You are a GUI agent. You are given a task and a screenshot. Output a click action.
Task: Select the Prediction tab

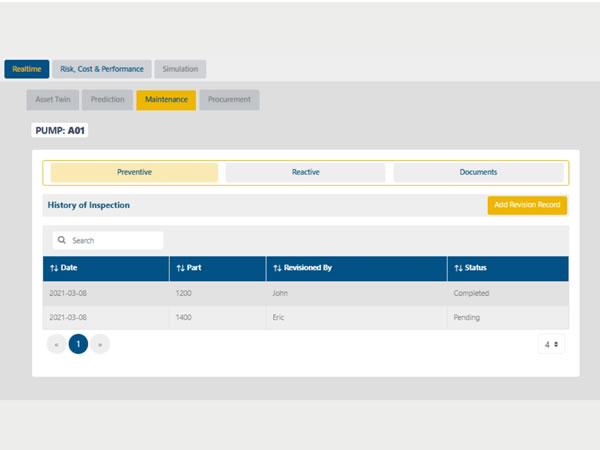coord(108,100)
